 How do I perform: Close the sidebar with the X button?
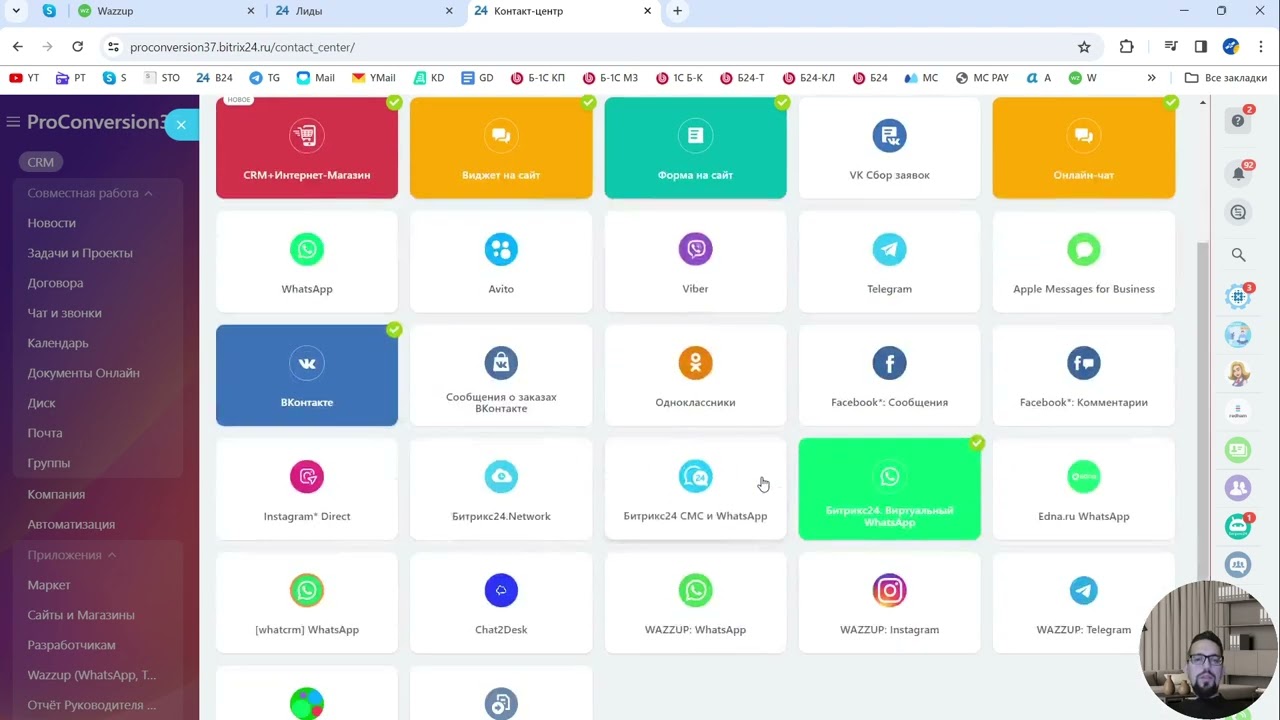pos(181,125)
